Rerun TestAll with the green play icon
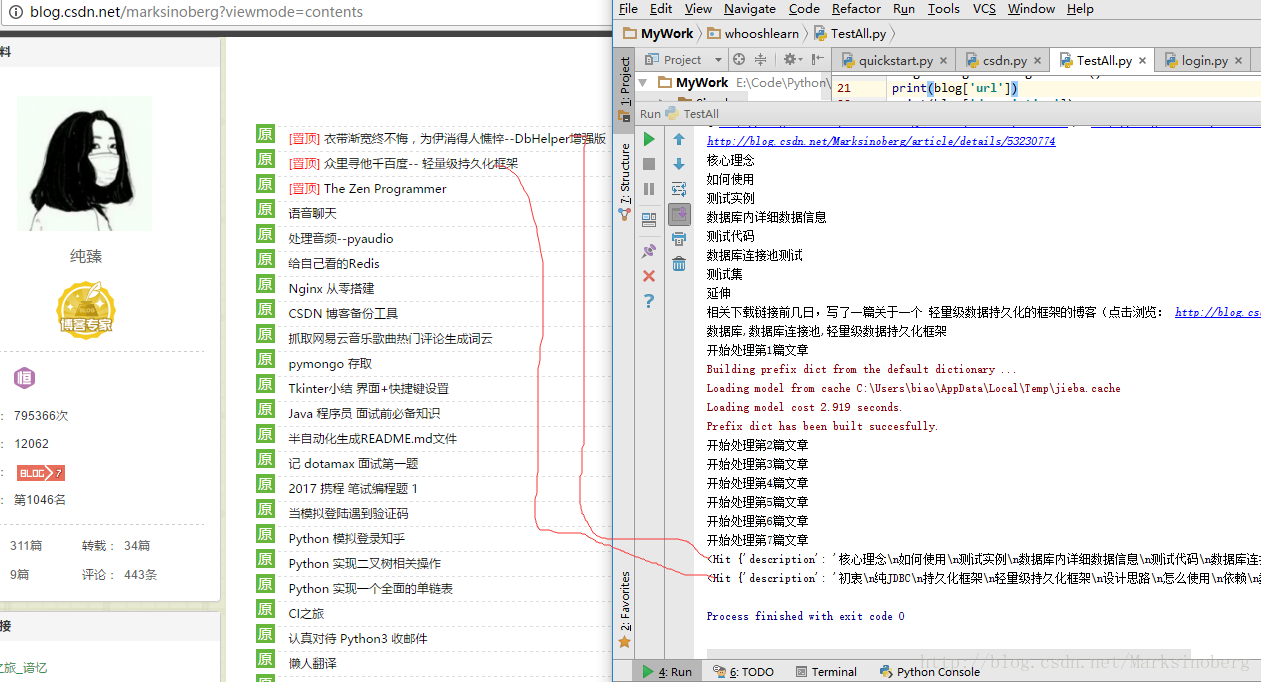 (649, 139)
